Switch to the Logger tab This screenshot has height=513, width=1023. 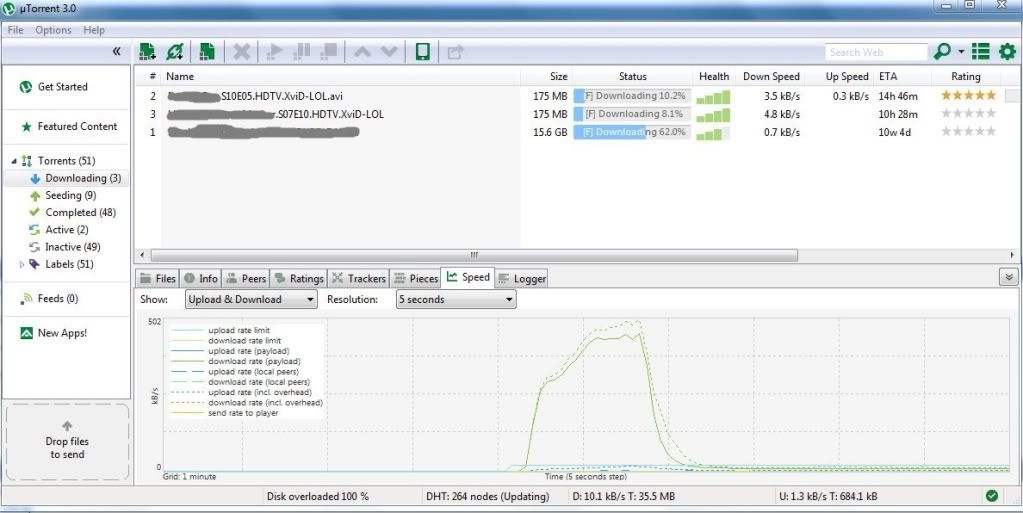521,278
